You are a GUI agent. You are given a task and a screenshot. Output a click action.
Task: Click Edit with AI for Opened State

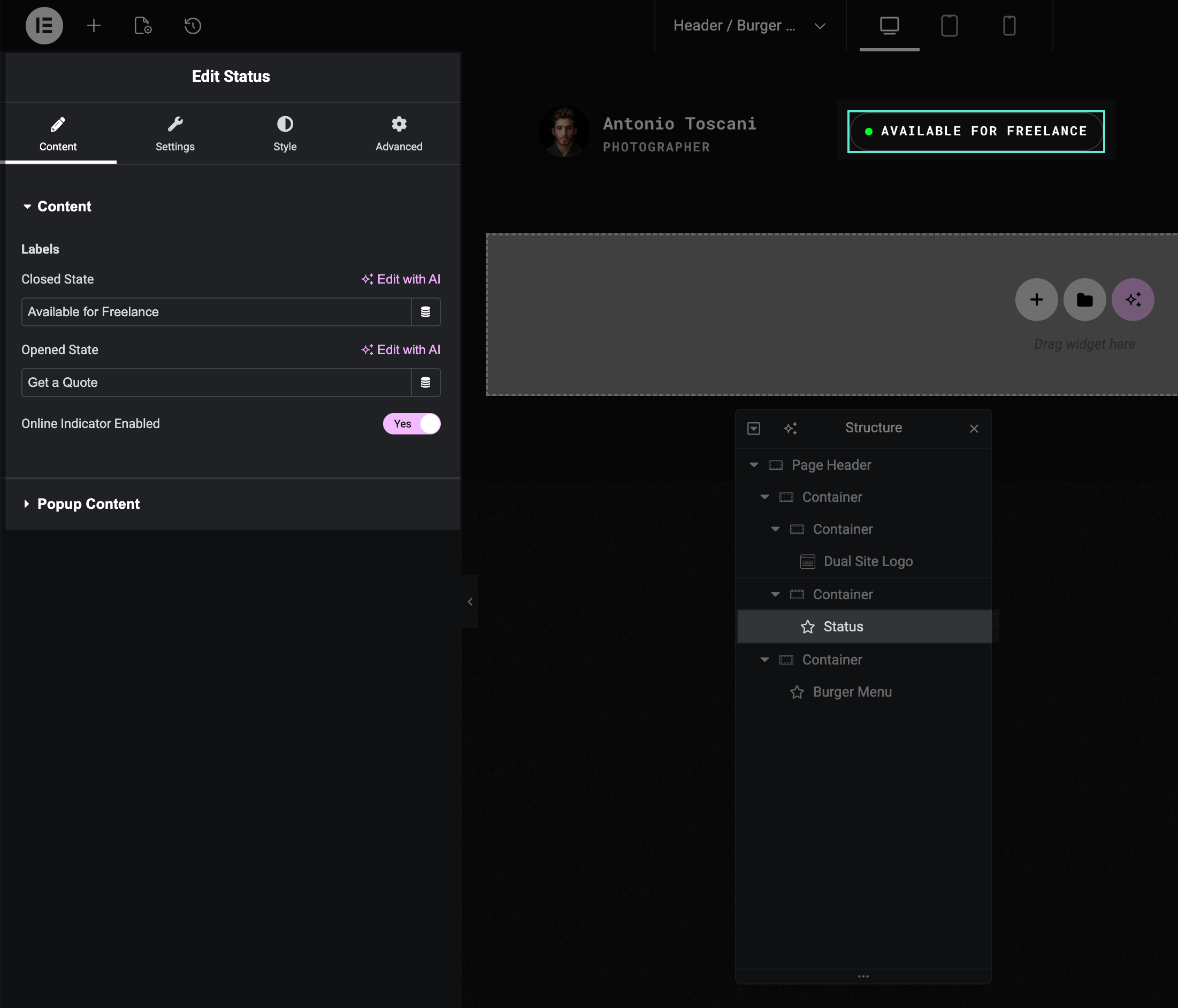401,350
